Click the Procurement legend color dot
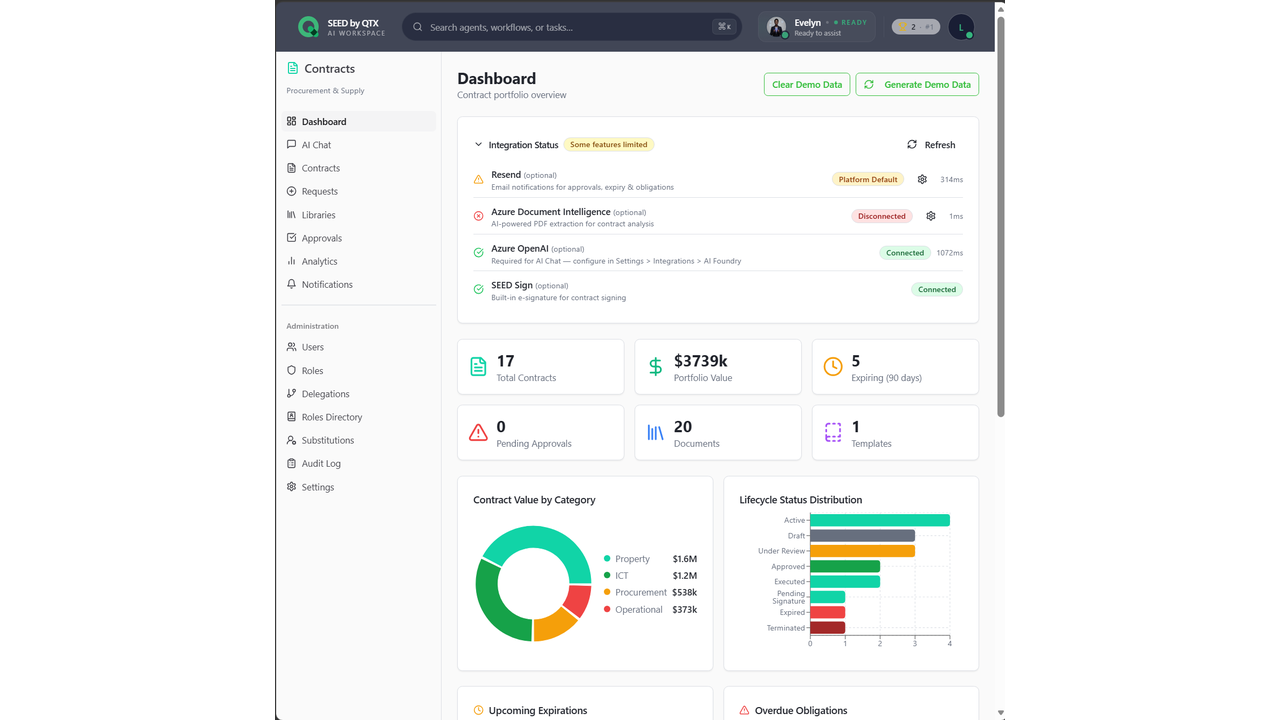1280x720 pixels. 607,593
